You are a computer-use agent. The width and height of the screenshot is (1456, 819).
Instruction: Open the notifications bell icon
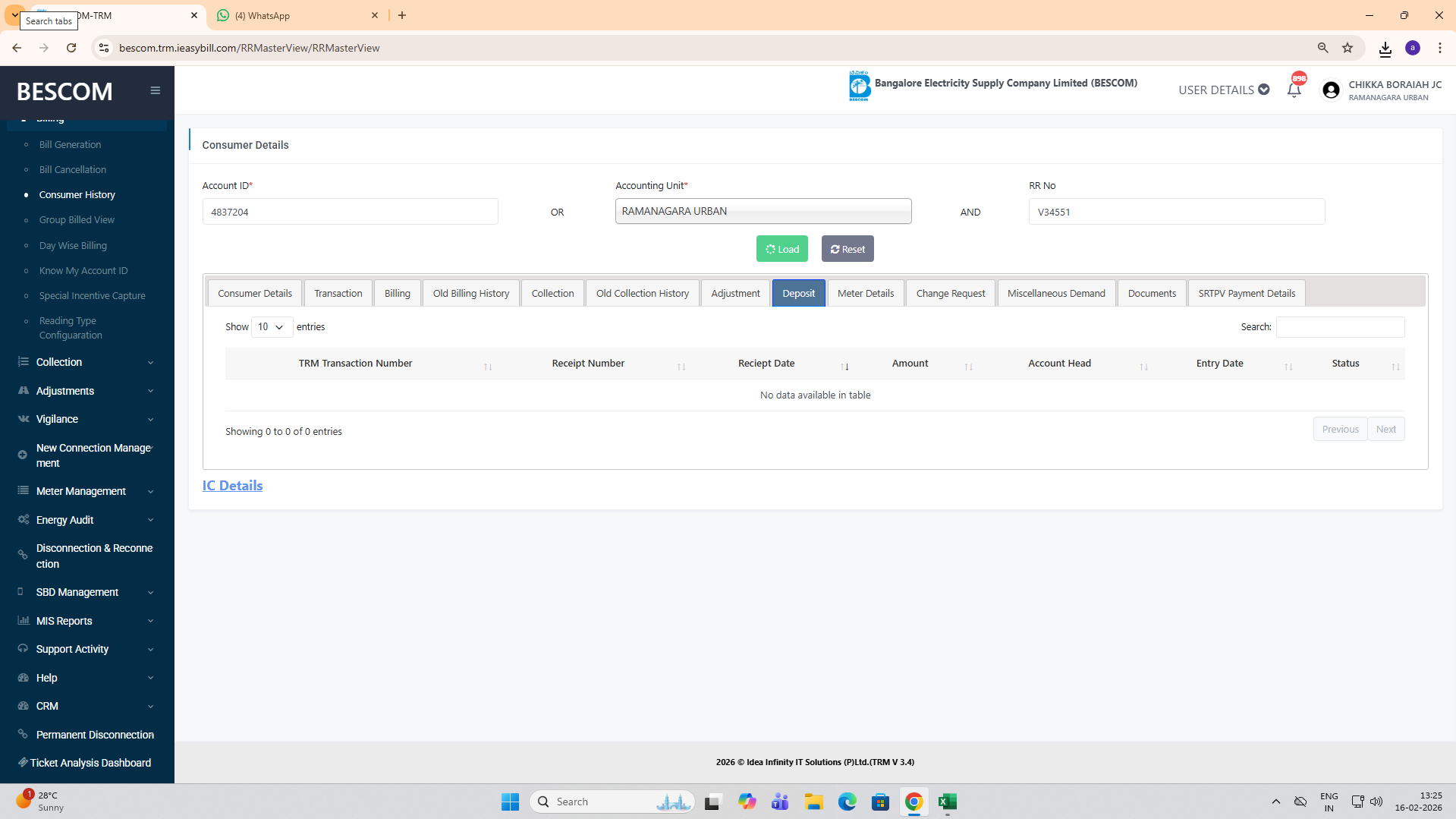[x=1294, y=90]
